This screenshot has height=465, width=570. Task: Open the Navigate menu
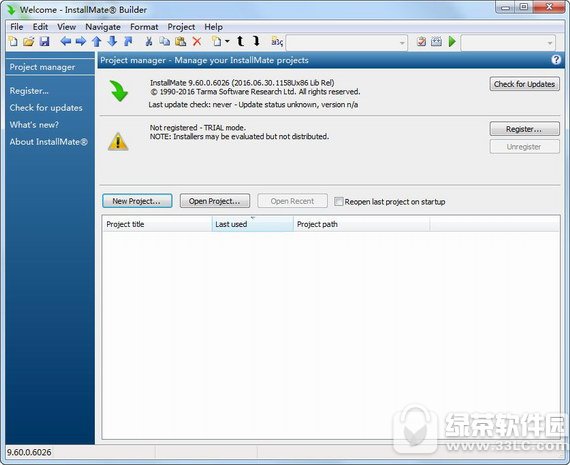(x=103, y=27)
